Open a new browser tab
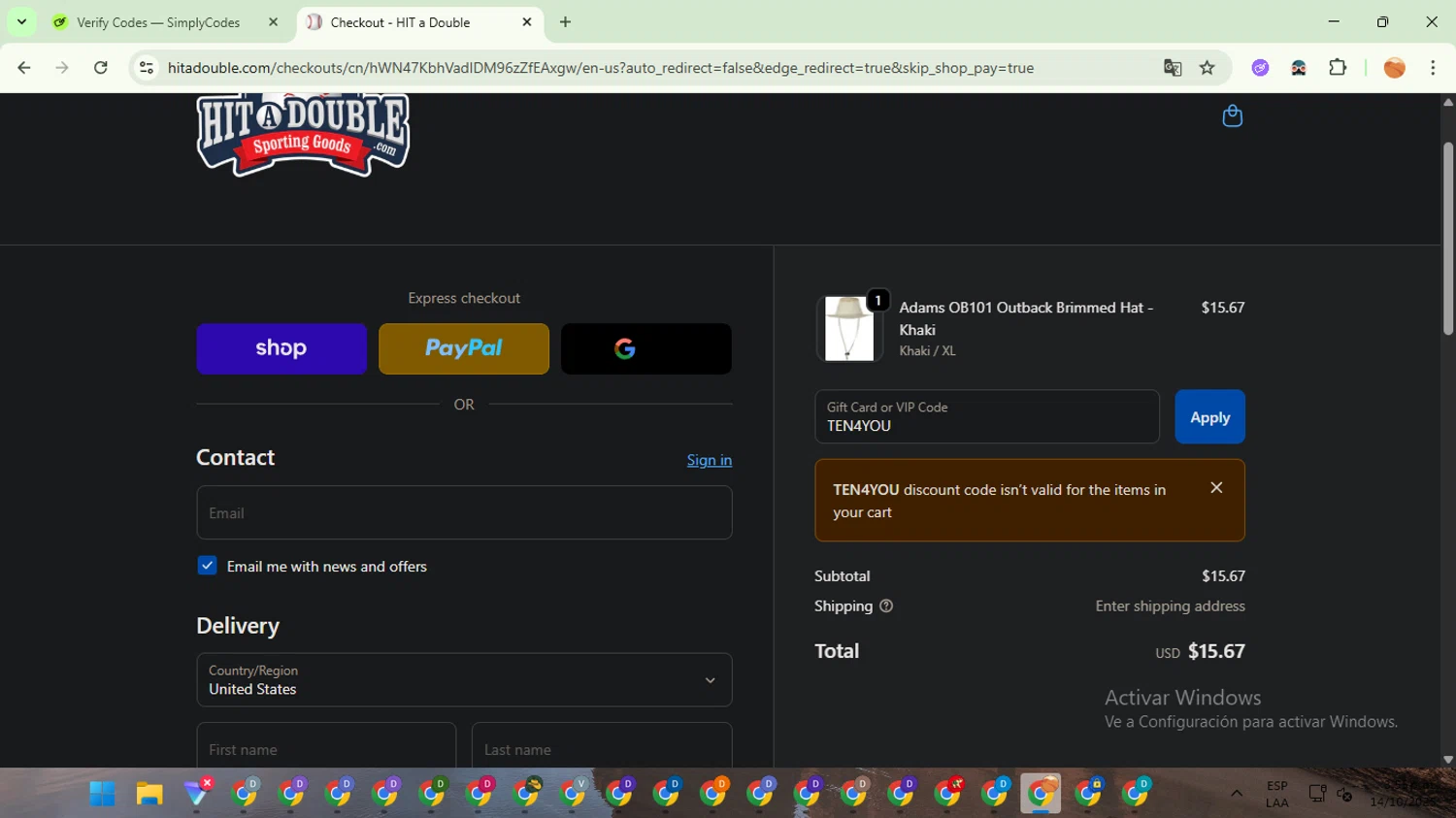 [x=566, y=22]
